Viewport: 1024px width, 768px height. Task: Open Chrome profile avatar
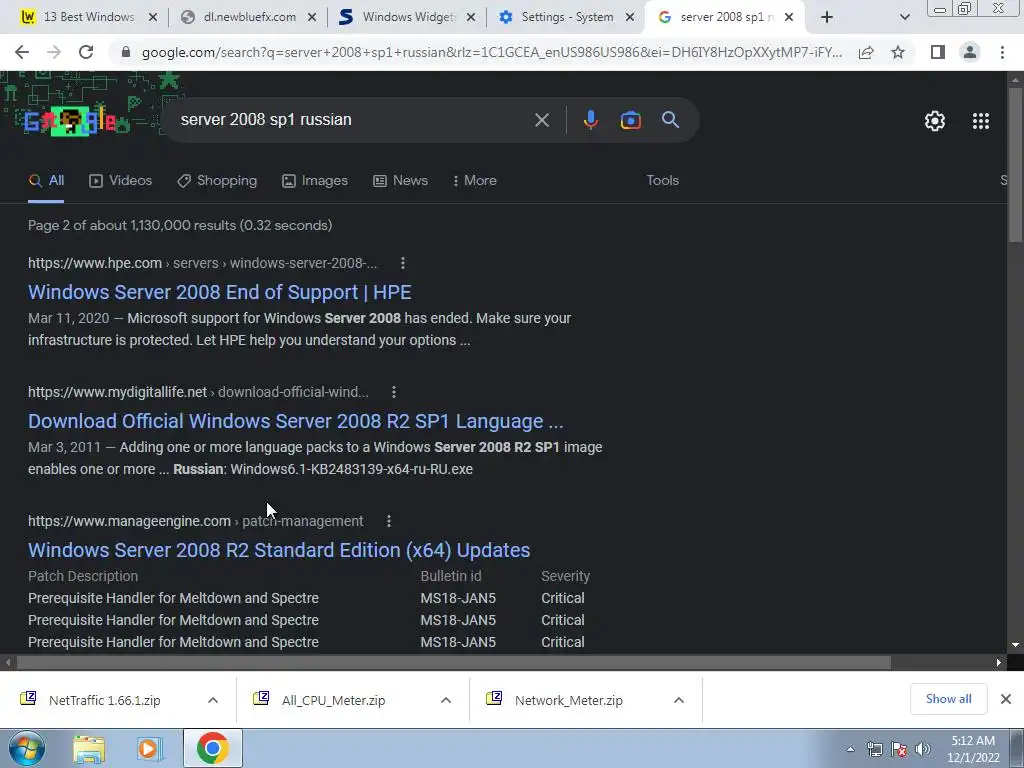(970, 52)
